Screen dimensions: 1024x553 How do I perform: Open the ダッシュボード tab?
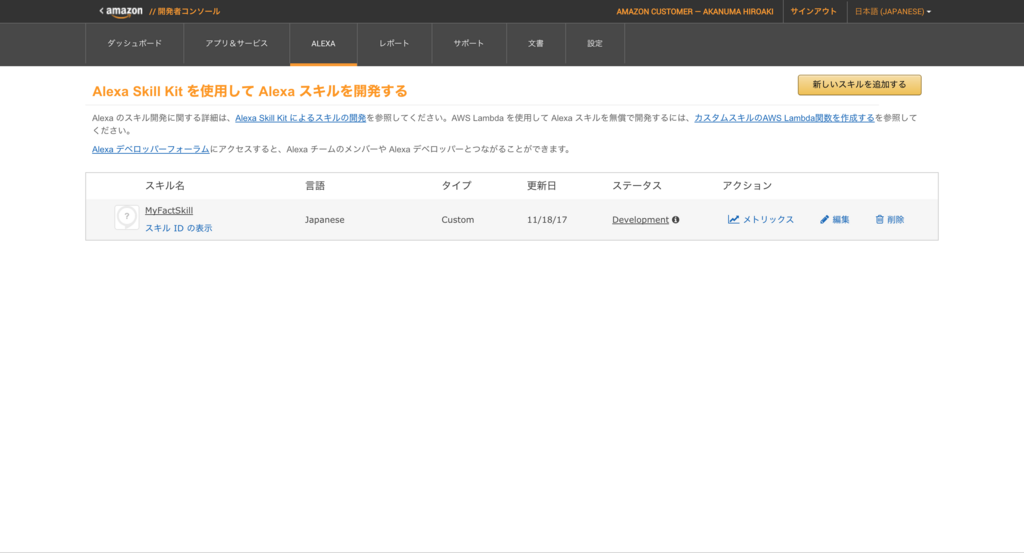pos(135,44)
